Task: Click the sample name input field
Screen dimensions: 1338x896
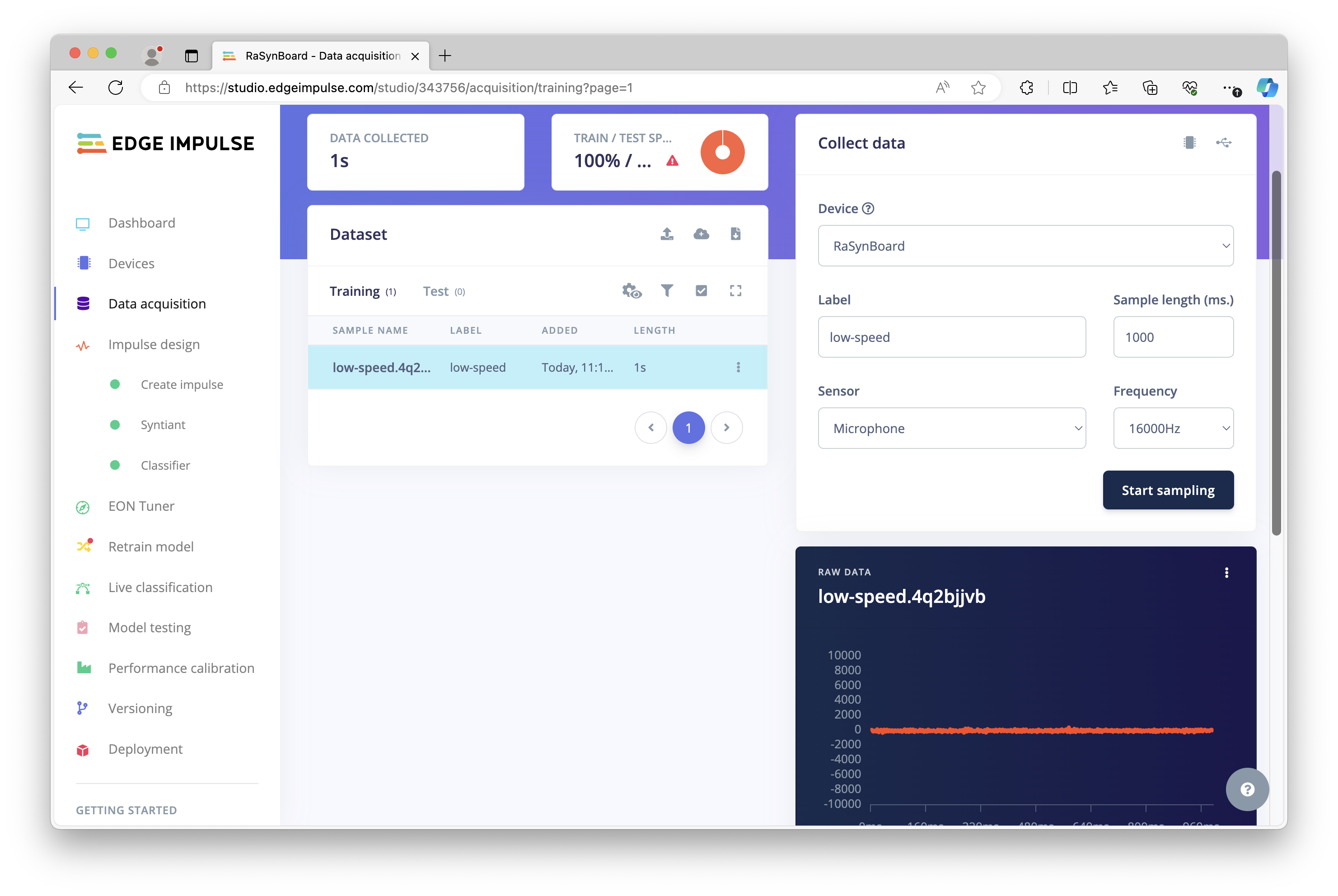Action: tap(950, 336)
